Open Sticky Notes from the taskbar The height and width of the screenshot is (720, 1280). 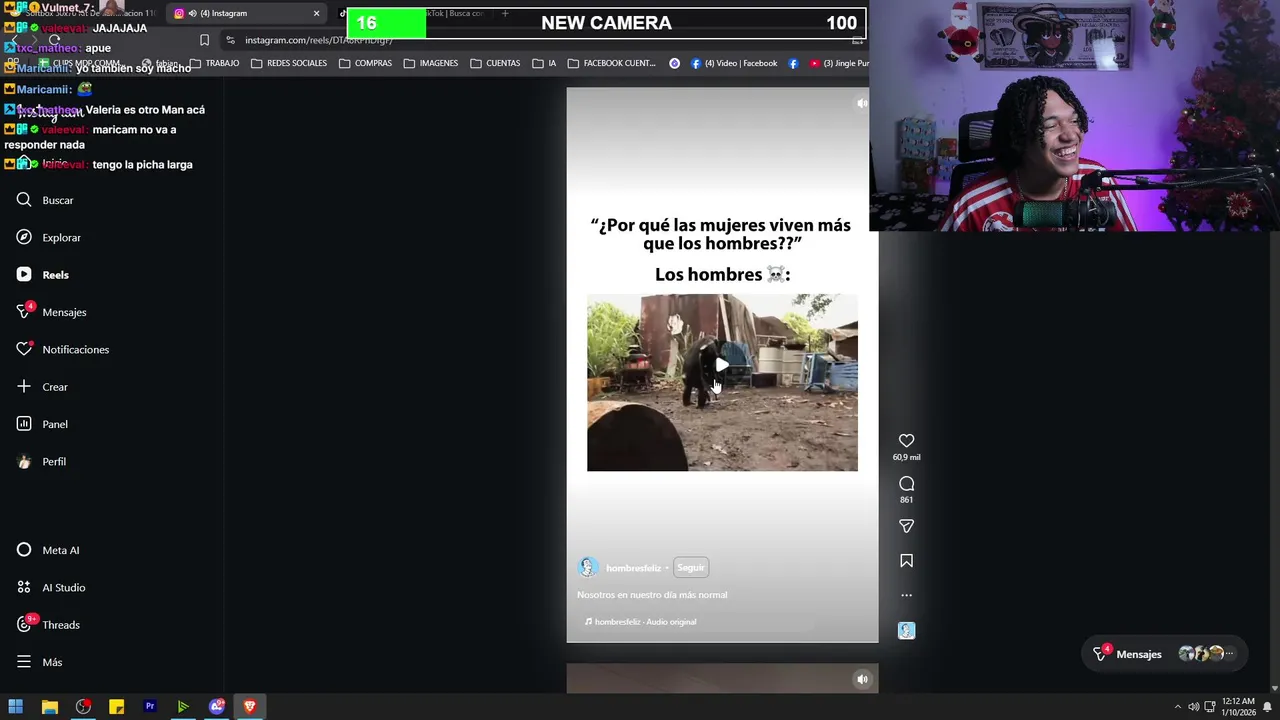(116, 707)
